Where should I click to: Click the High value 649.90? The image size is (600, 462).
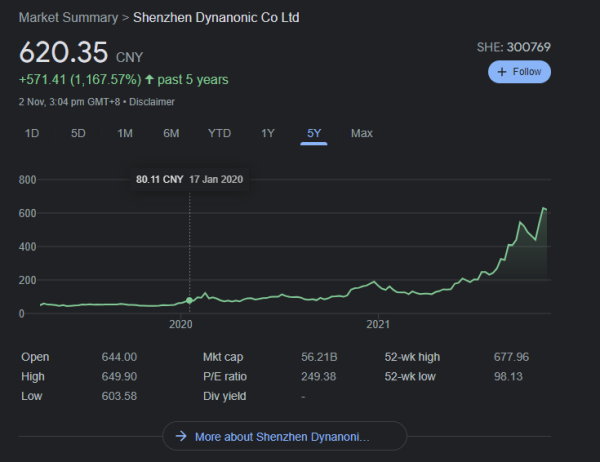(119, 377)
